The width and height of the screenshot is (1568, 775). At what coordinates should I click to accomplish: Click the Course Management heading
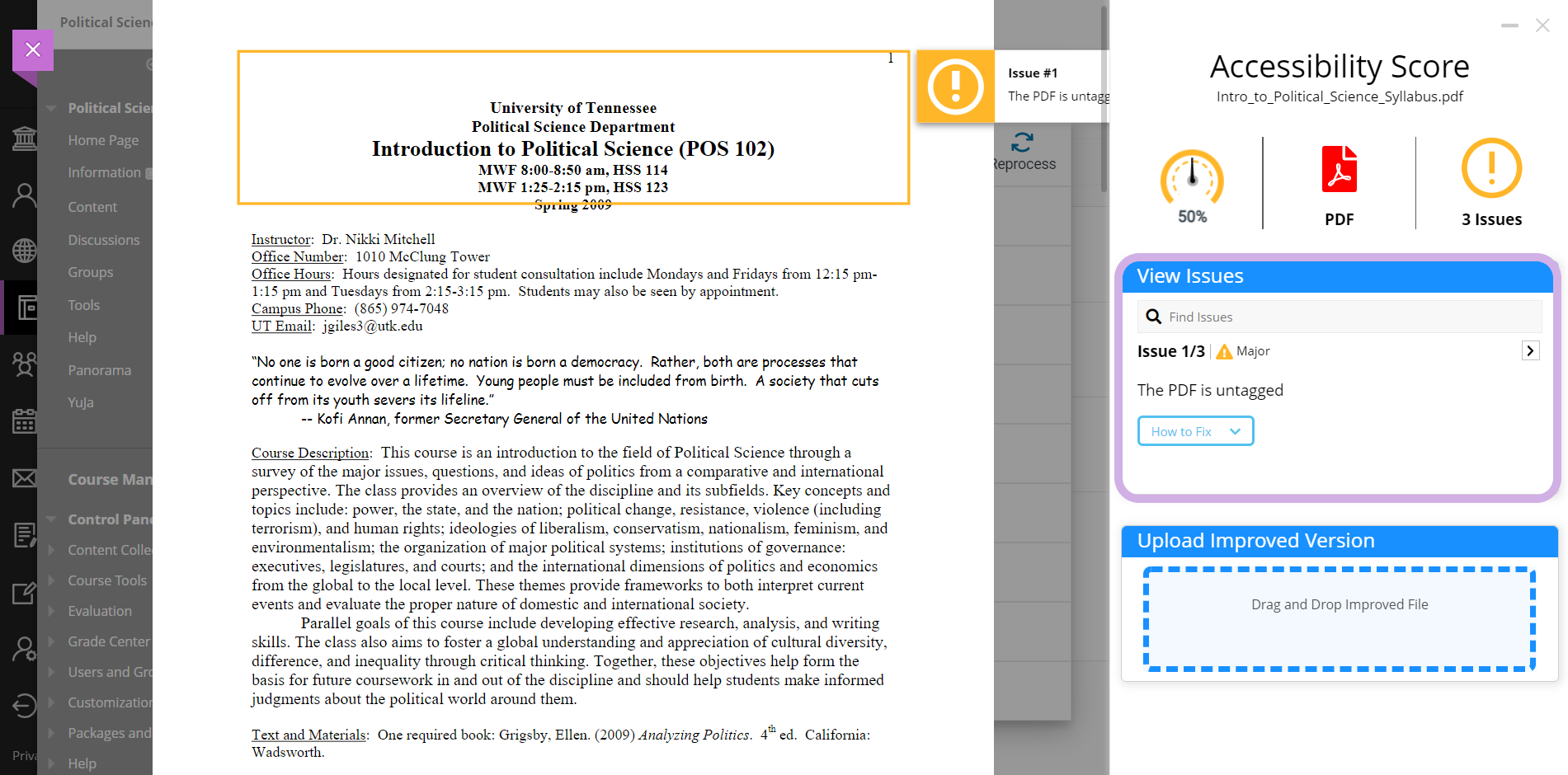[110, 479]
